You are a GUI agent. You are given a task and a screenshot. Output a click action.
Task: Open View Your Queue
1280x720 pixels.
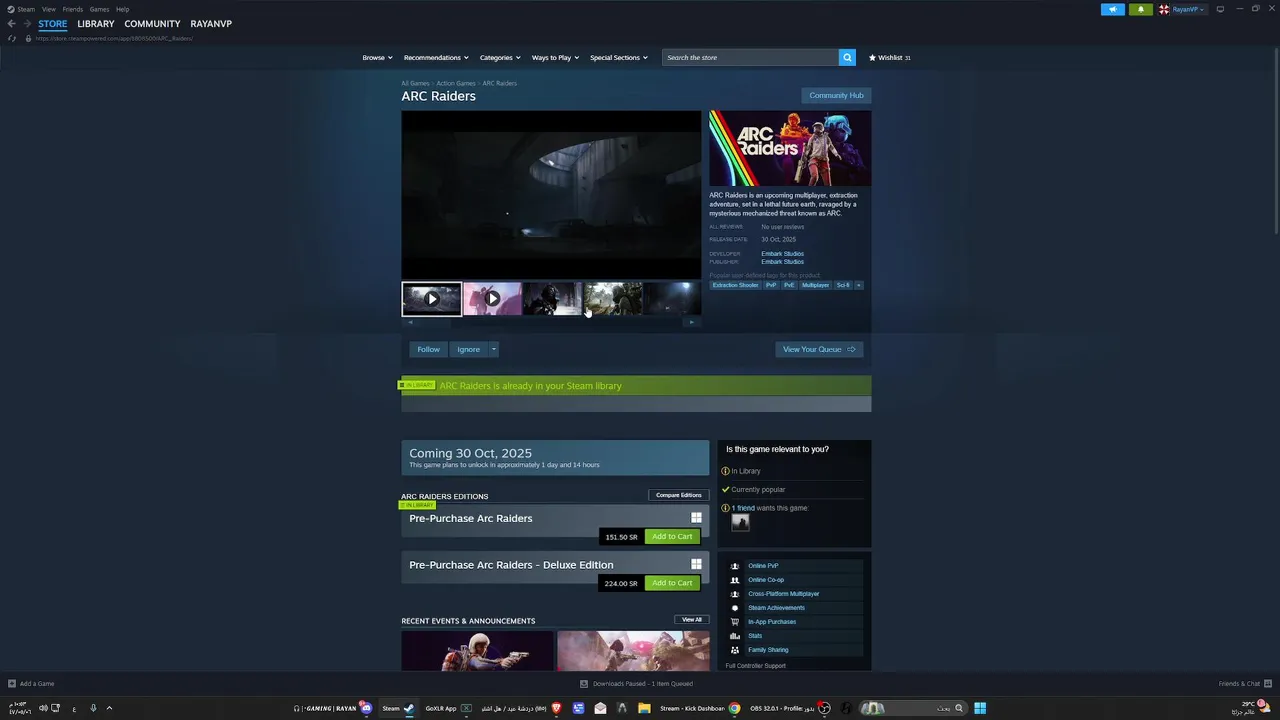click(x=819, y=349)
